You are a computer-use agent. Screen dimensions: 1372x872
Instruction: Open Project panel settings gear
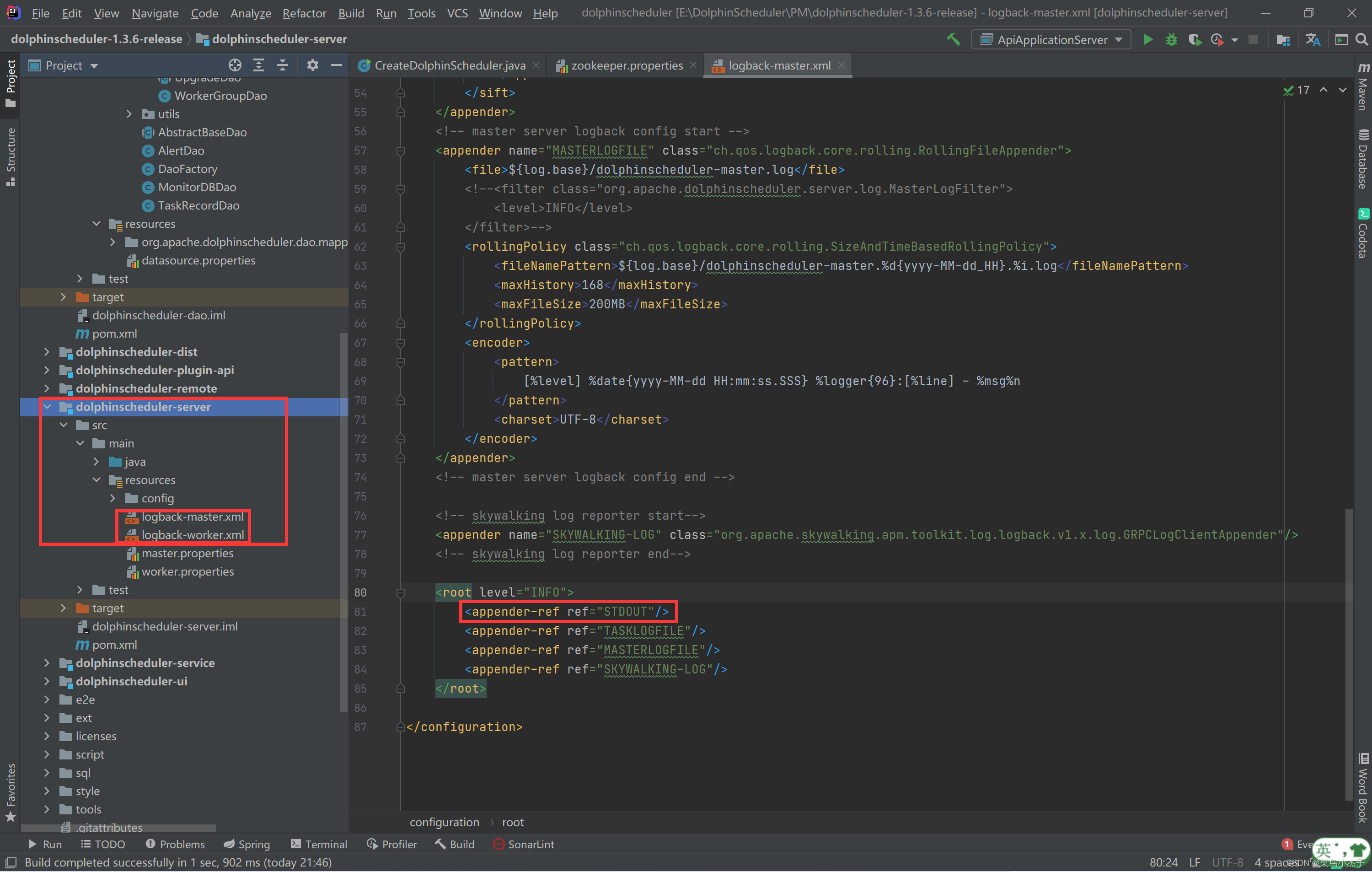tap(312, 65)
